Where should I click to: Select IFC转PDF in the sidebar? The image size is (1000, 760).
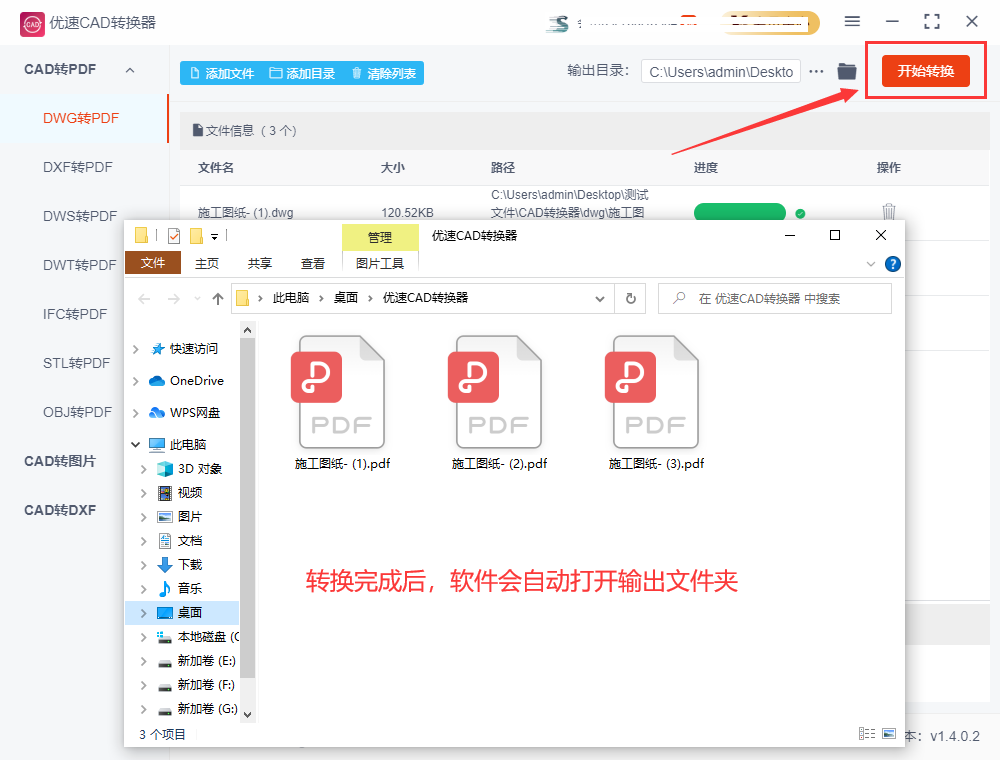pos(75,314)
